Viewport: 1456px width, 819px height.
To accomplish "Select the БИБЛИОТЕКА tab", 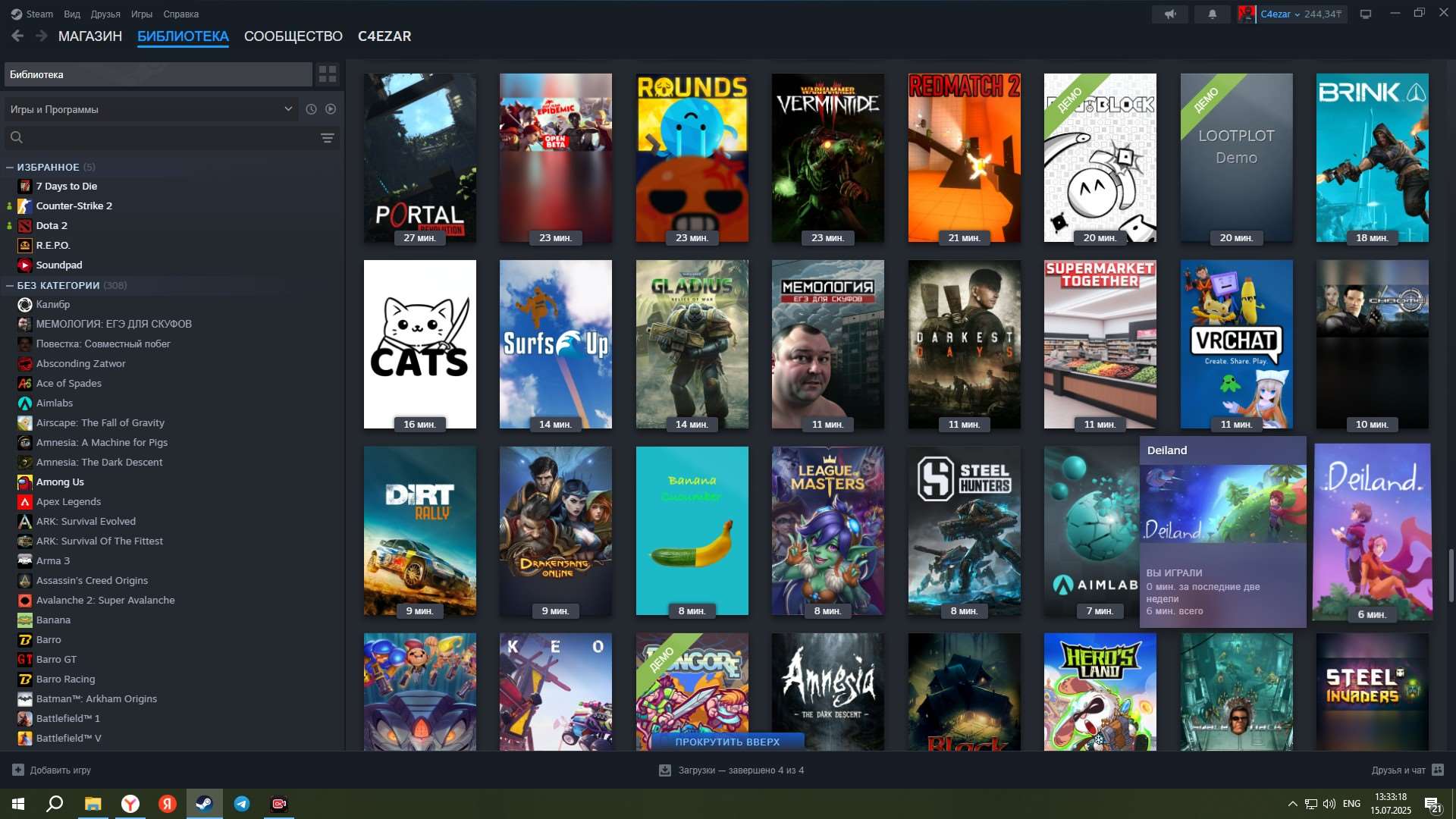I will tap(183, 36).
